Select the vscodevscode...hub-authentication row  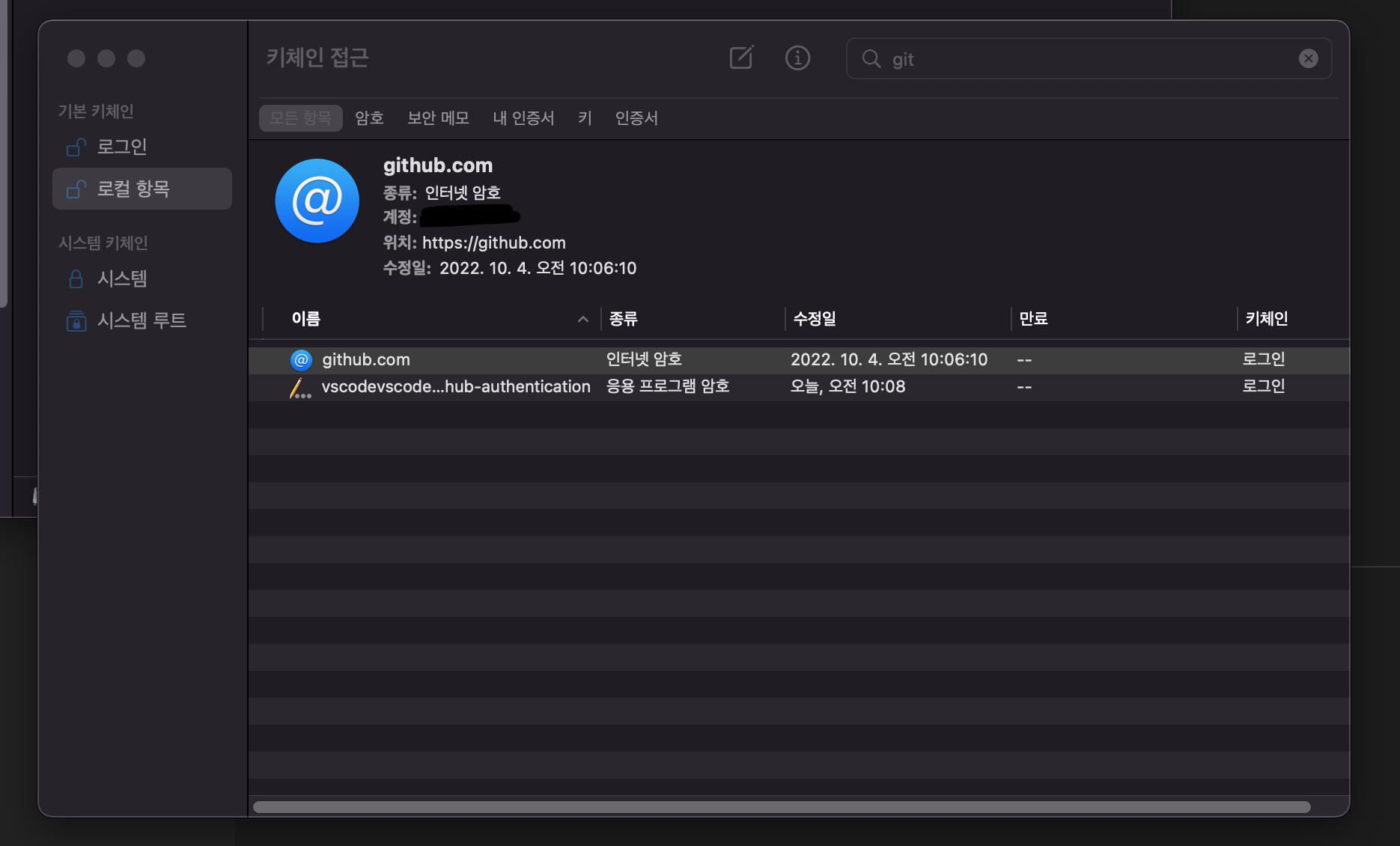pos(799,387)
